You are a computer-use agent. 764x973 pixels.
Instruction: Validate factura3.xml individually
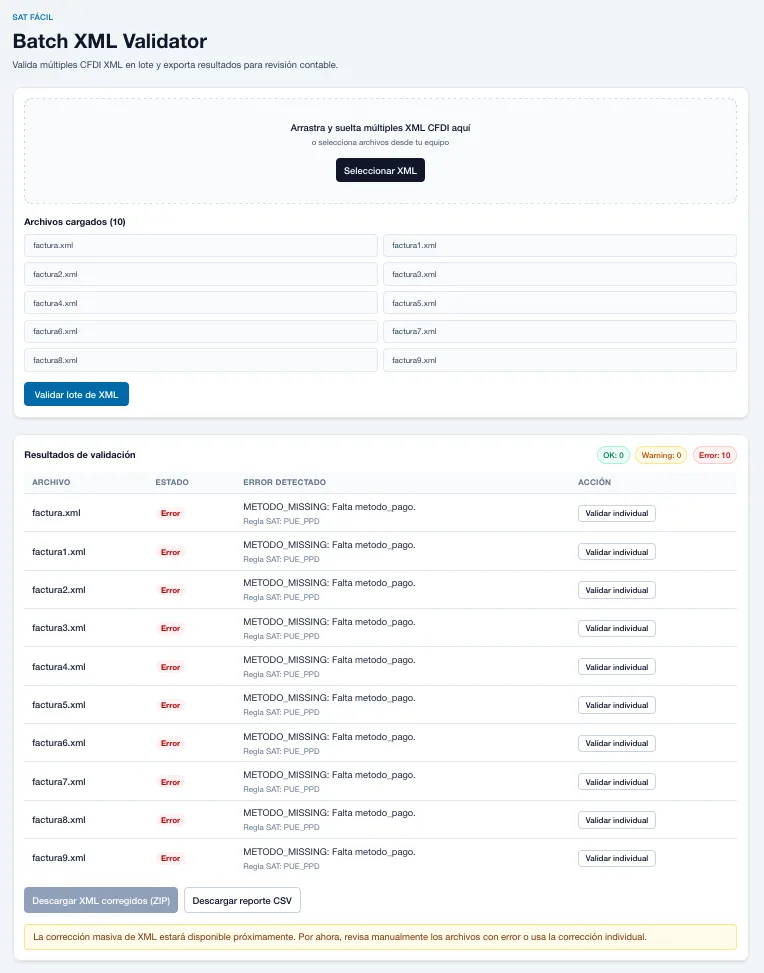[x=616, y=628]
